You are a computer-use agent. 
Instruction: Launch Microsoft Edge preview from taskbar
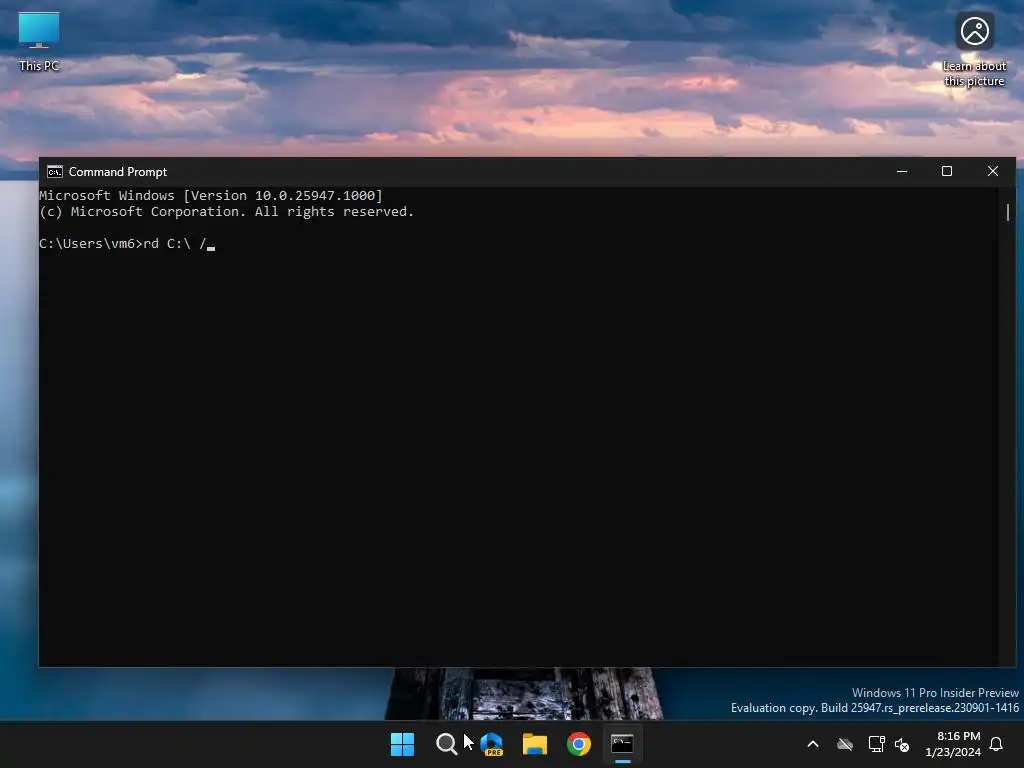(491, 744)
